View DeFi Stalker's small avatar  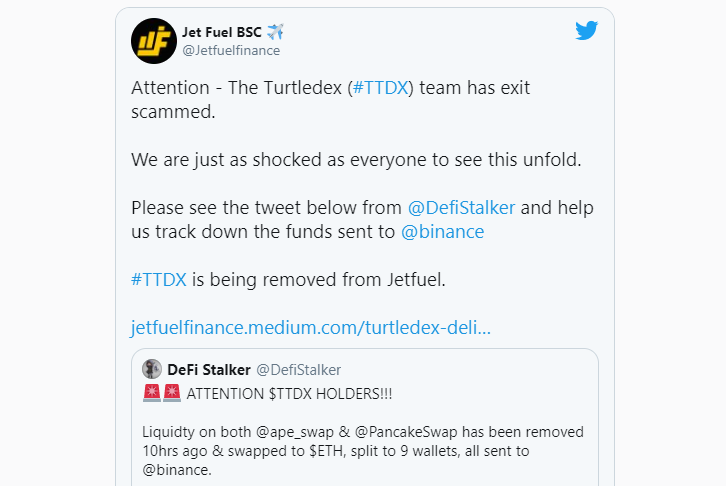(x=152, y=369)
